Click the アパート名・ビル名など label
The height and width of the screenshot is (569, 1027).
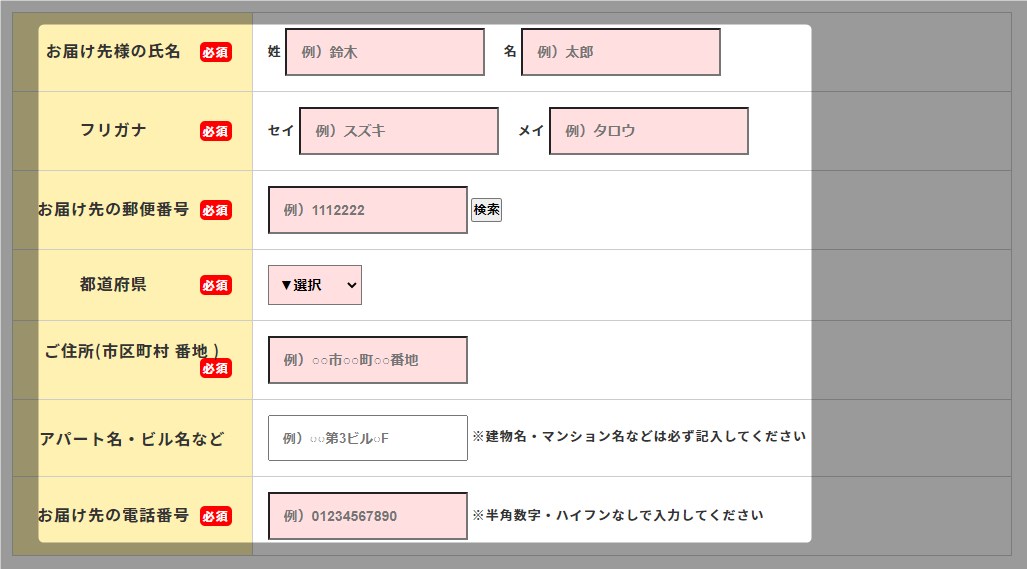tap(132, 439)
